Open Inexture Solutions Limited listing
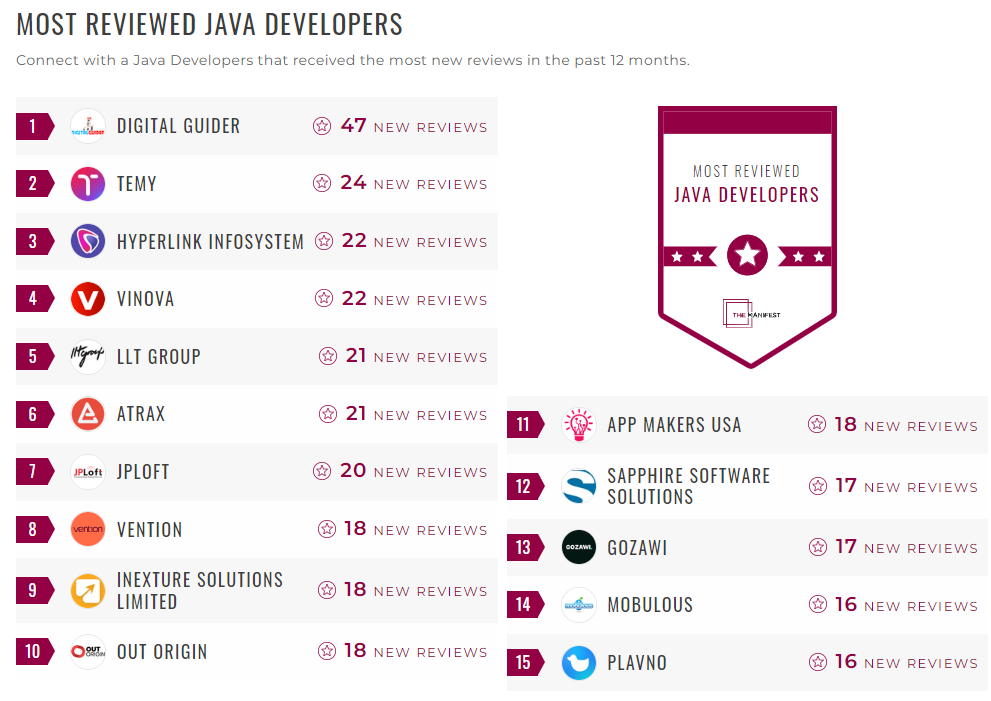The width and height of the screenshot is (991, 701). coord(200,590)
